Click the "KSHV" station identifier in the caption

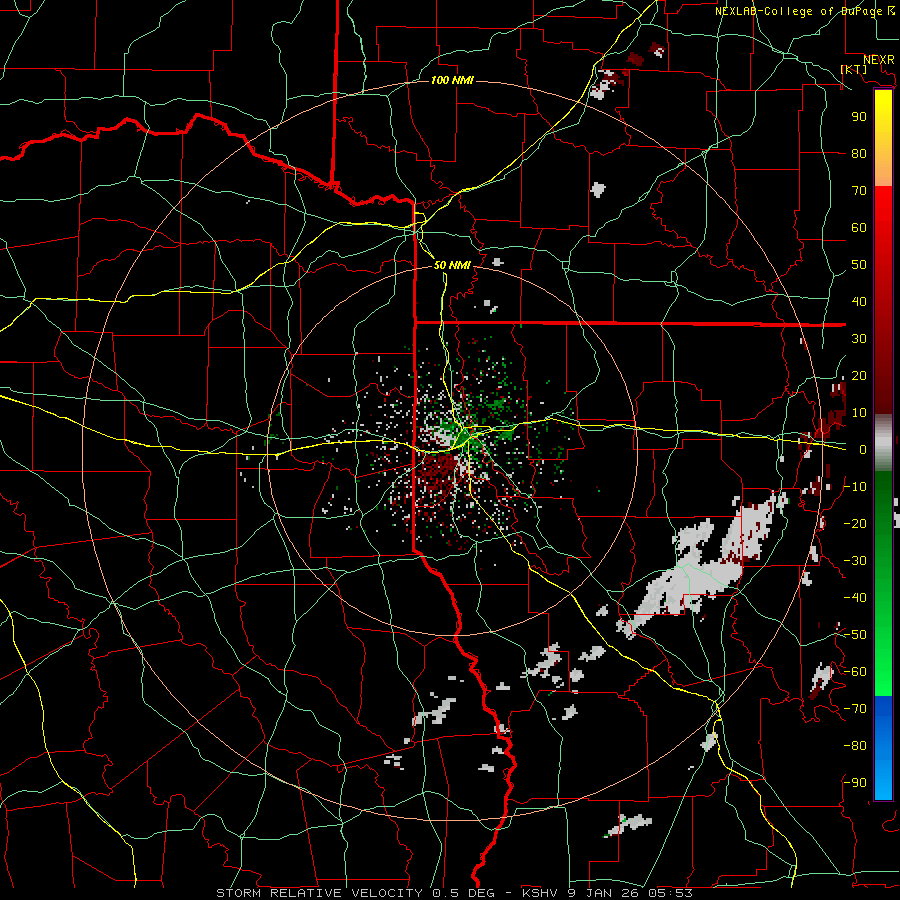540,893
